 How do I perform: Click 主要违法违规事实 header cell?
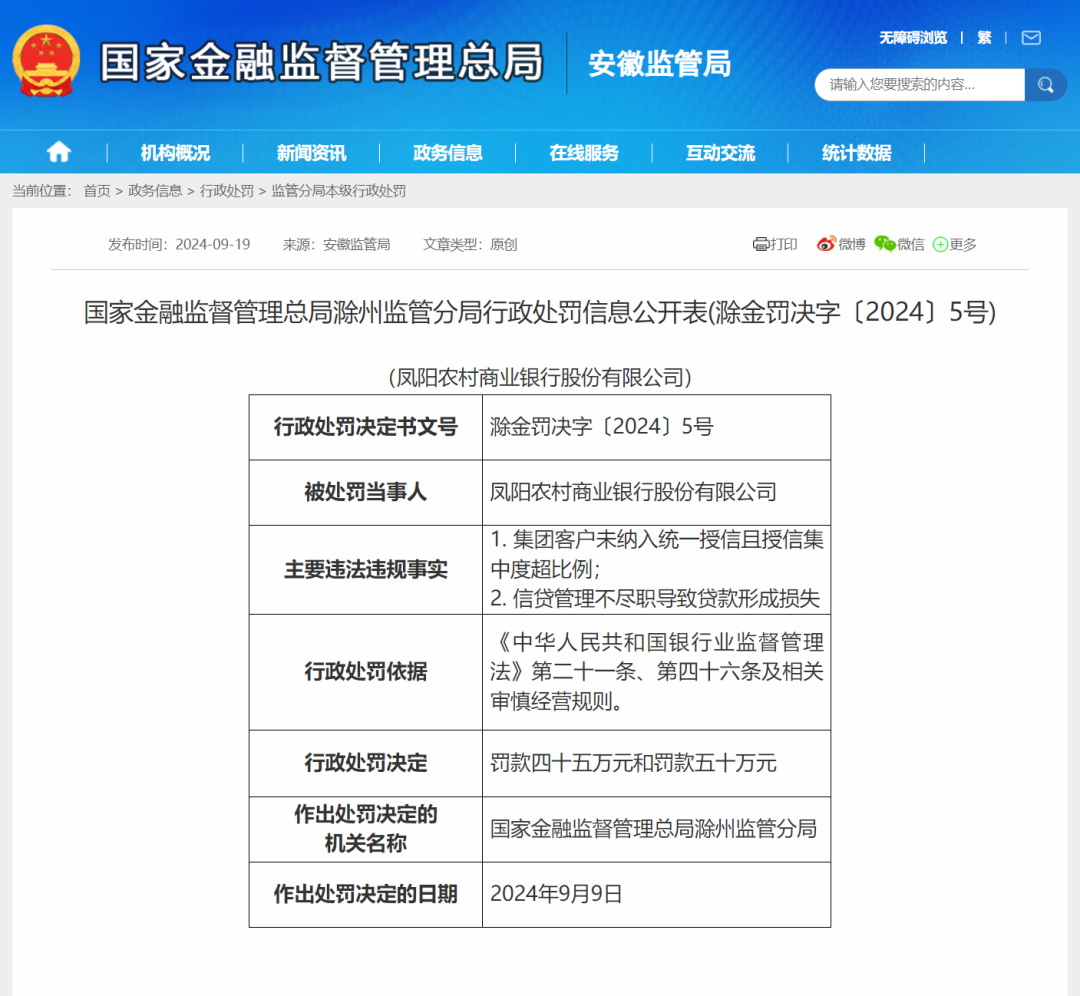[x=366, y=570]
